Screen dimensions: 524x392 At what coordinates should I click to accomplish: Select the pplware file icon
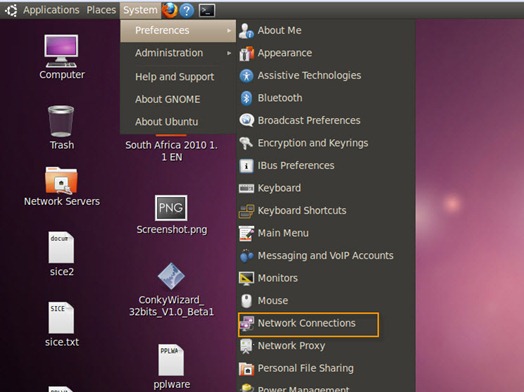click(x=171, y=360)
